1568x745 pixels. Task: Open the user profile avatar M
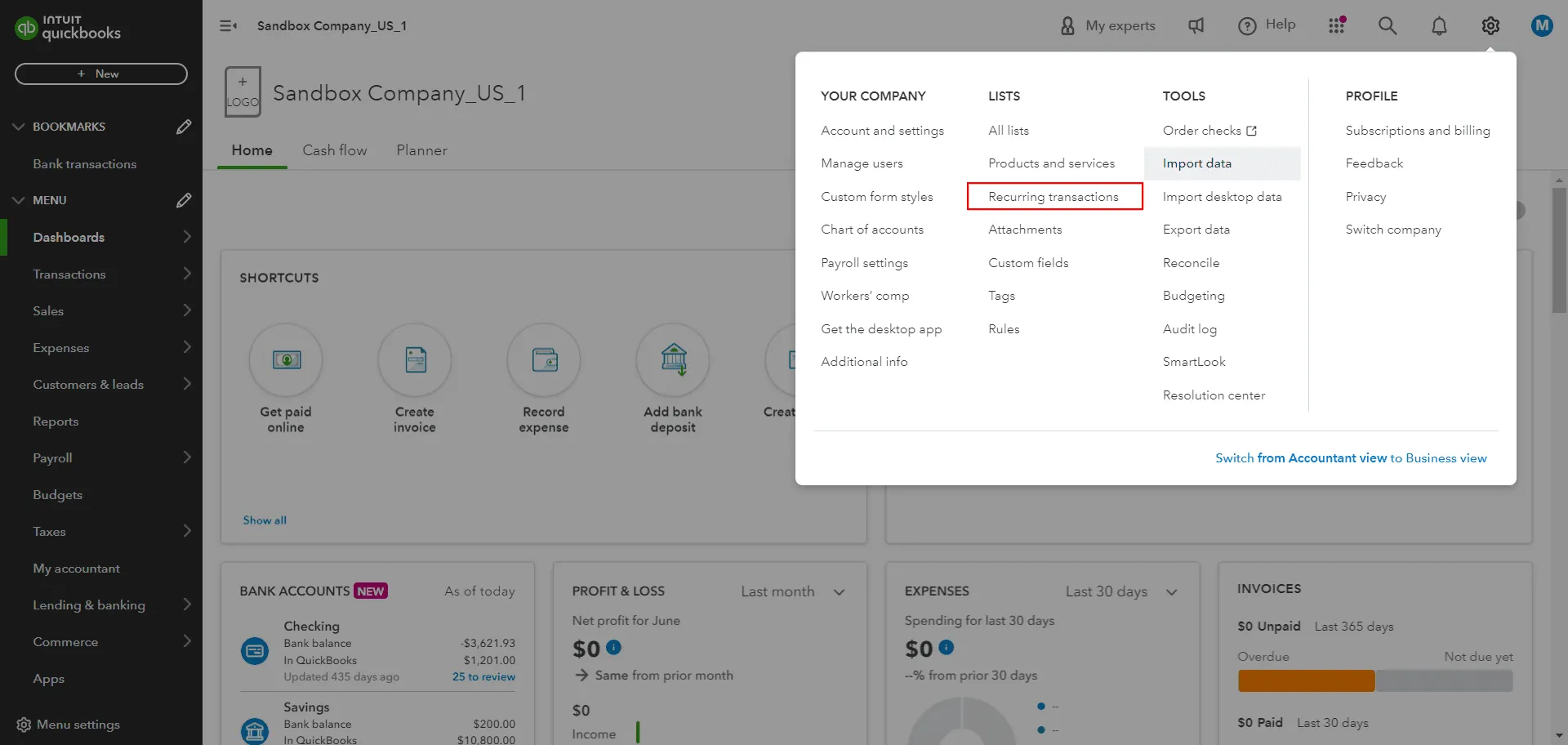[x=1542, y=26]
